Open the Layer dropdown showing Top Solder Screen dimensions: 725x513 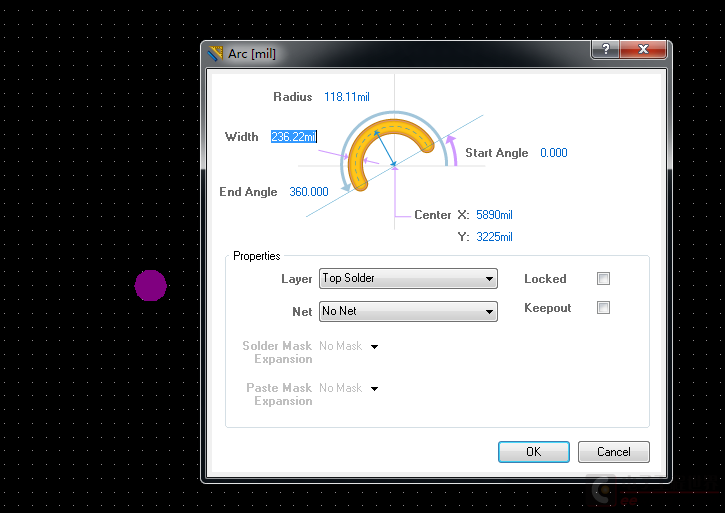click(408, 278)
